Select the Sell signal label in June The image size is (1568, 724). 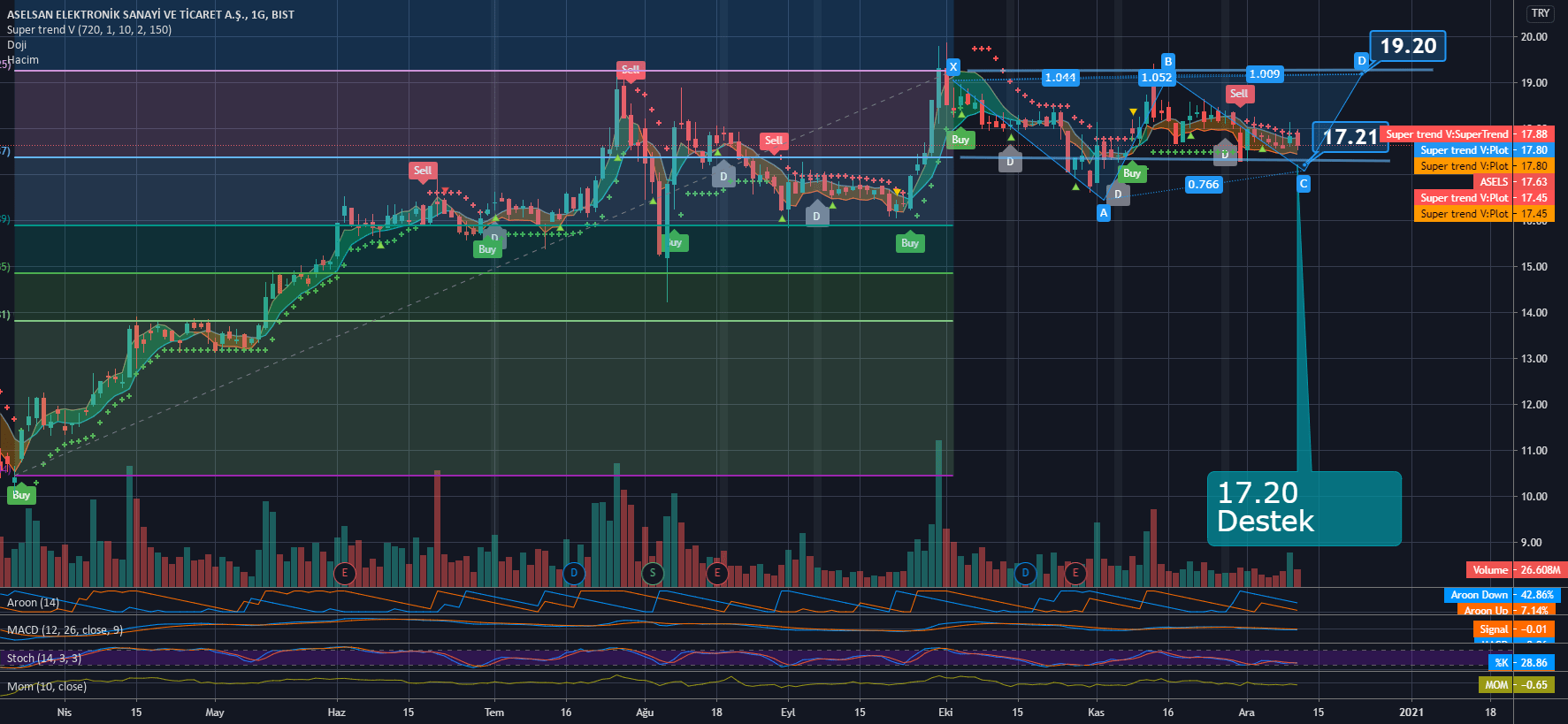click(423, 171)
